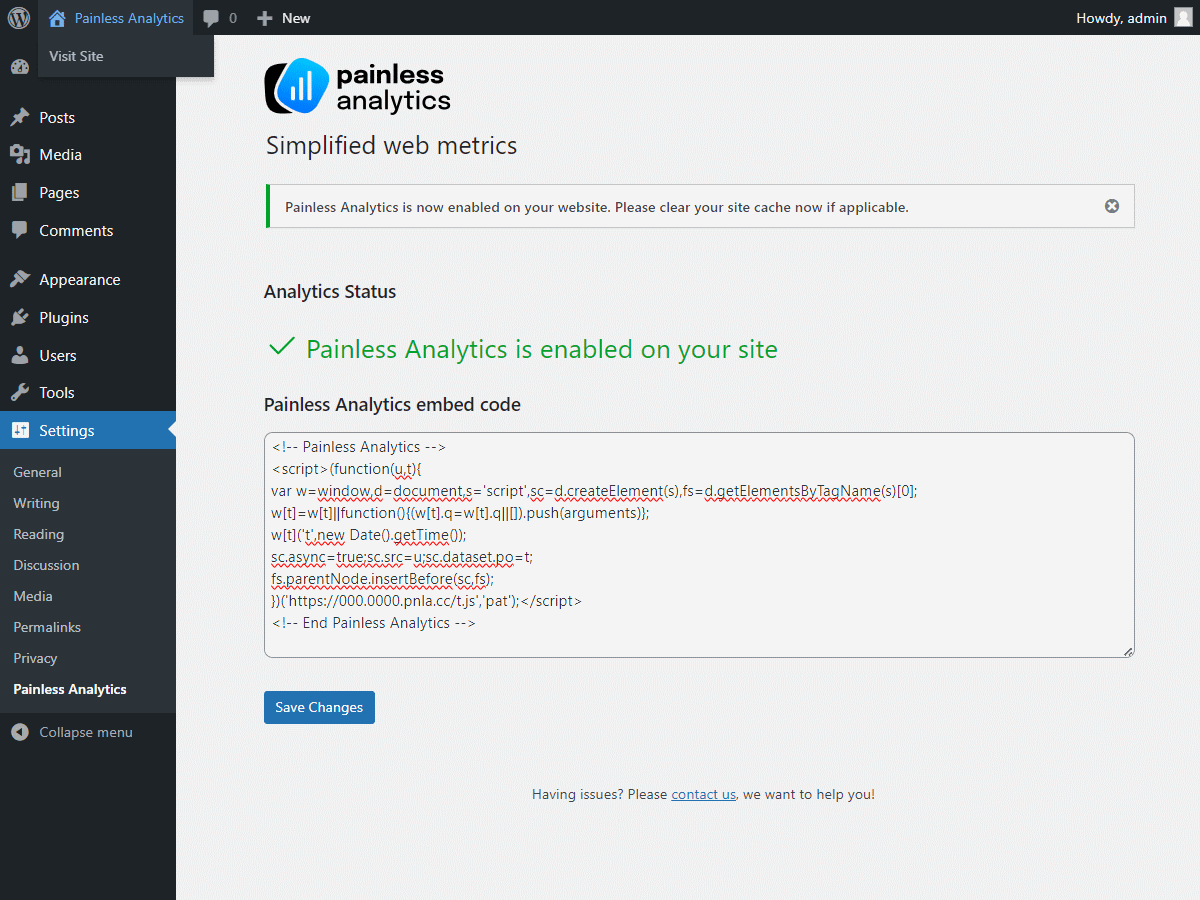Click the fs.parentNode.insertBefore code line

click(383, 579)
